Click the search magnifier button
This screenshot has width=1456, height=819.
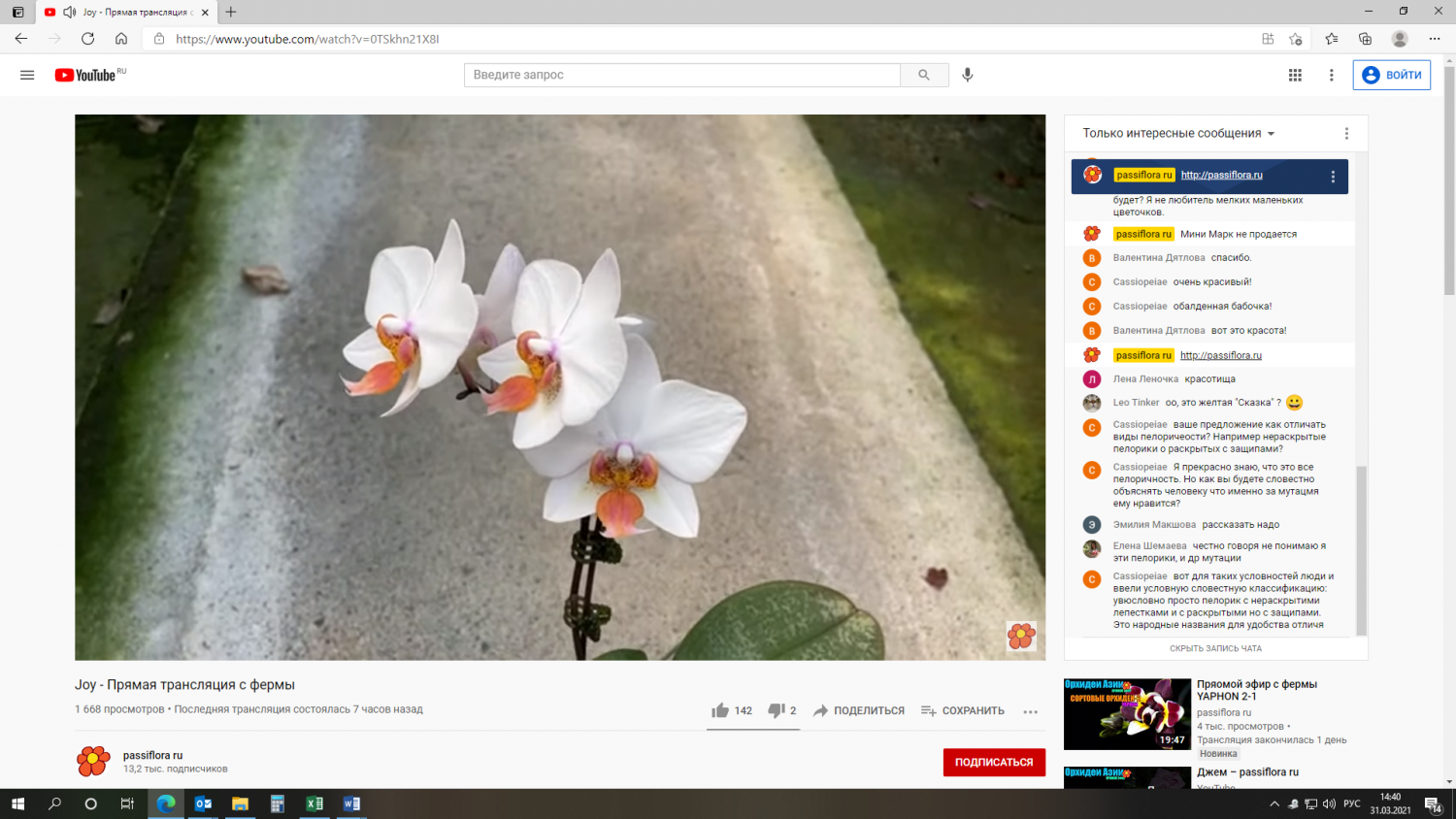924,75
